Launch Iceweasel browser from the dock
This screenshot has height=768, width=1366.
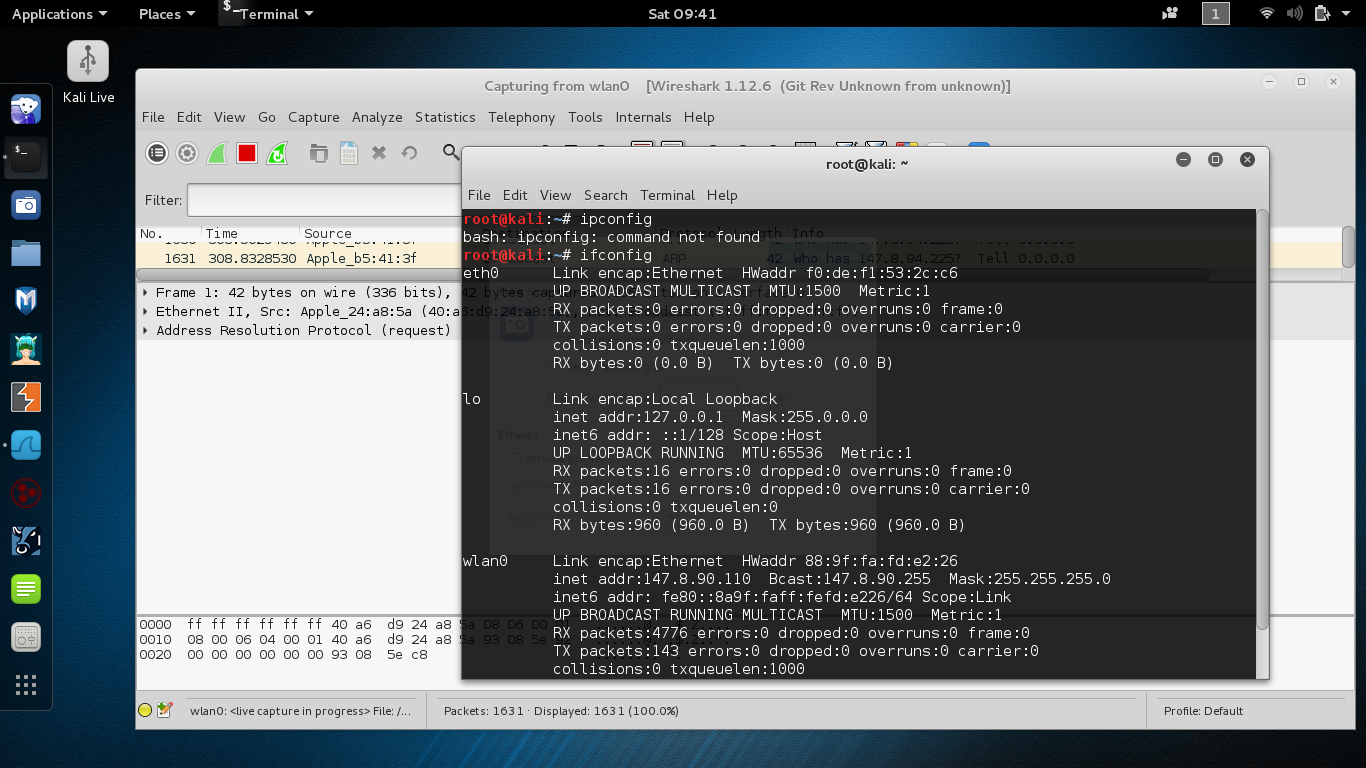(26, 108)
